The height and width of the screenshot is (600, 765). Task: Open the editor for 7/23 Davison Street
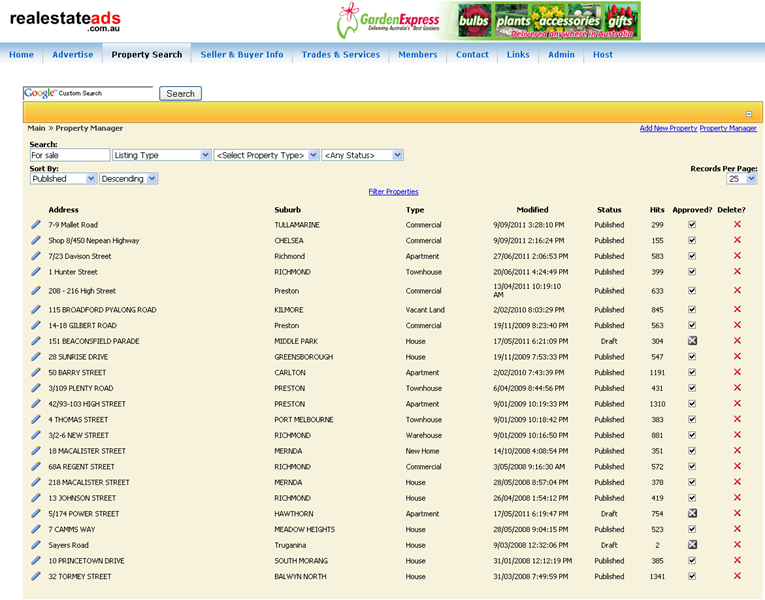click(x=36, y=256)
